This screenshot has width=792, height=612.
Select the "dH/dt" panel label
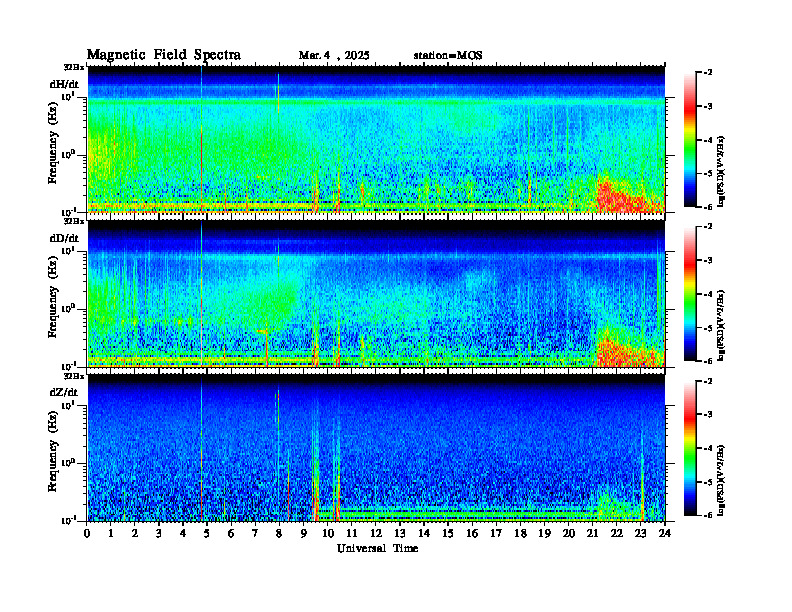tap(64, 84)
